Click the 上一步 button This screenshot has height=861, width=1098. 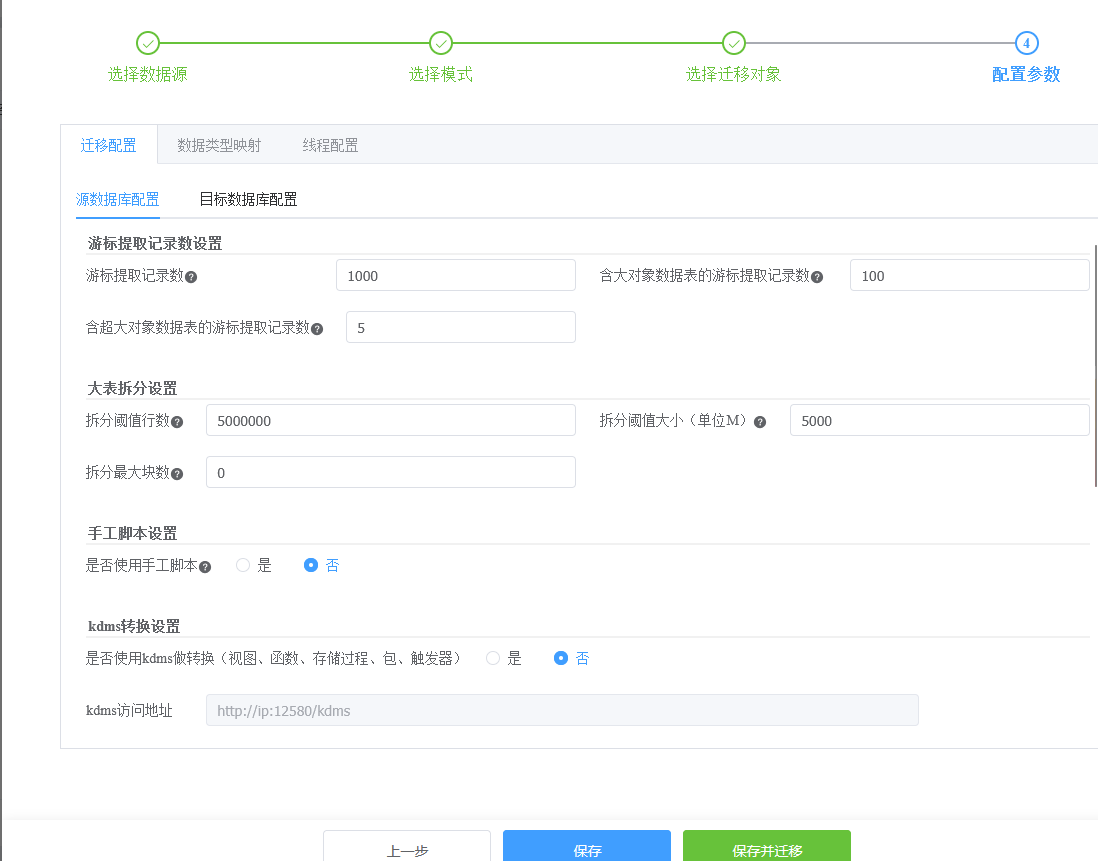click(x=407, y=847)
